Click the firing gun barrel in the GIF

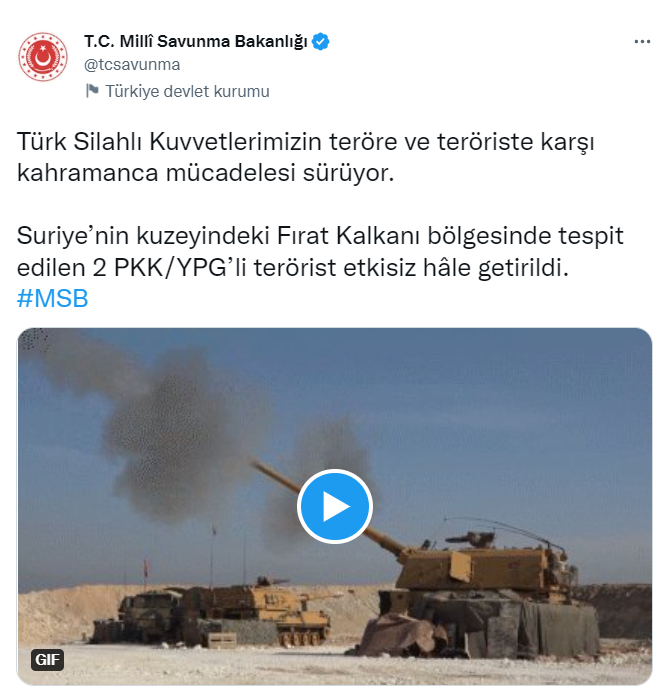pos(328,508)
